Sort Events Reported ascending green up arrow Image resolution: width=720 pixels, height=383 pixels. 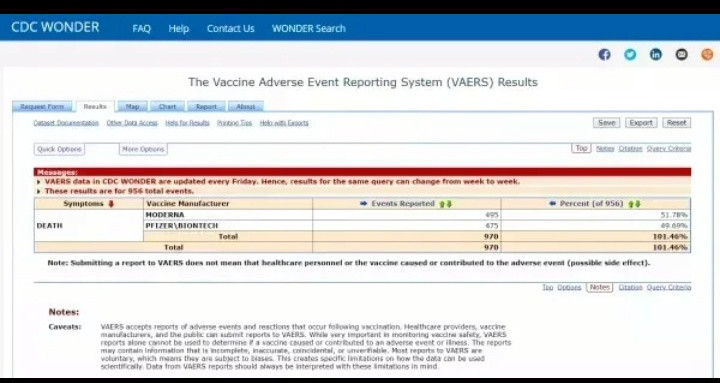click(442, 204)
